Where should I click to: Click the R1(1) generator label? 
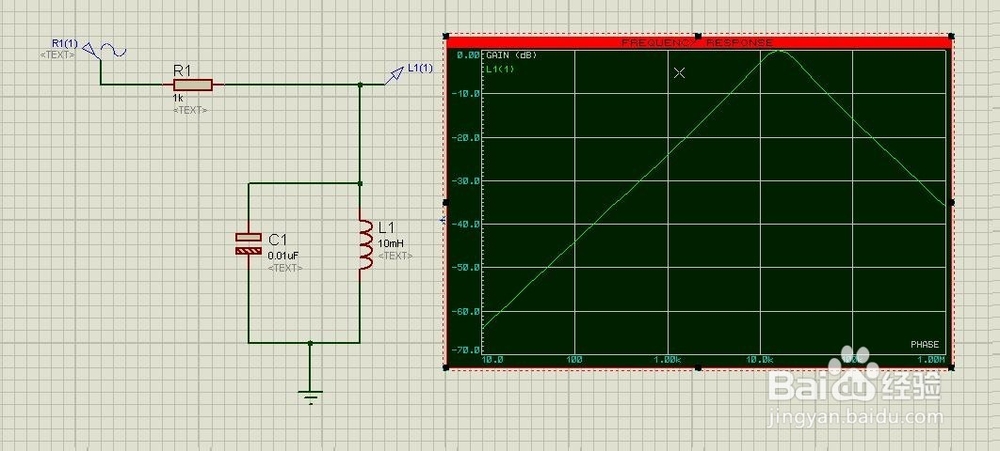[64, 43]
